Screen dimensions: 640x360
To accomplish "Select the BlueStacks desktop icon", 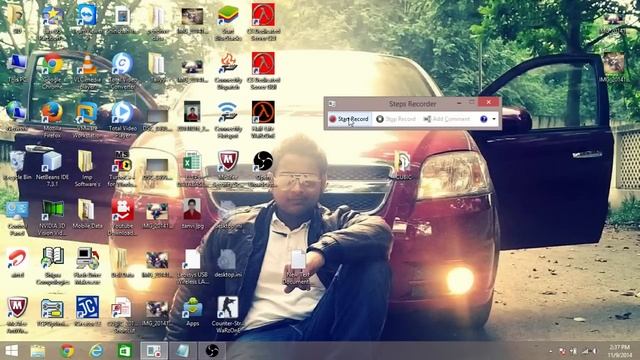I will tap(228, 22).
